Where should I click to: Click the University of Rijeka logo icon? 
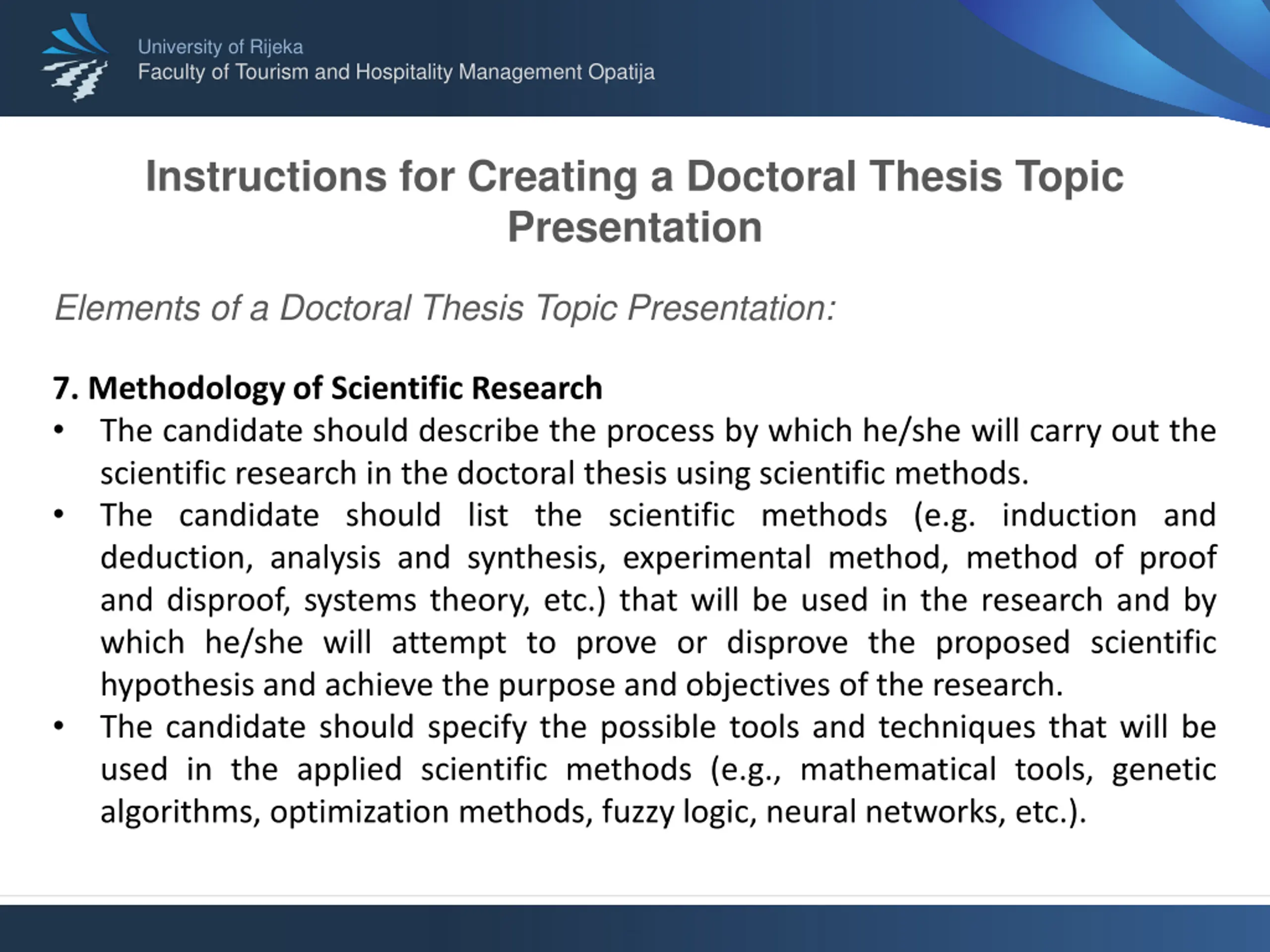(74, 58)
